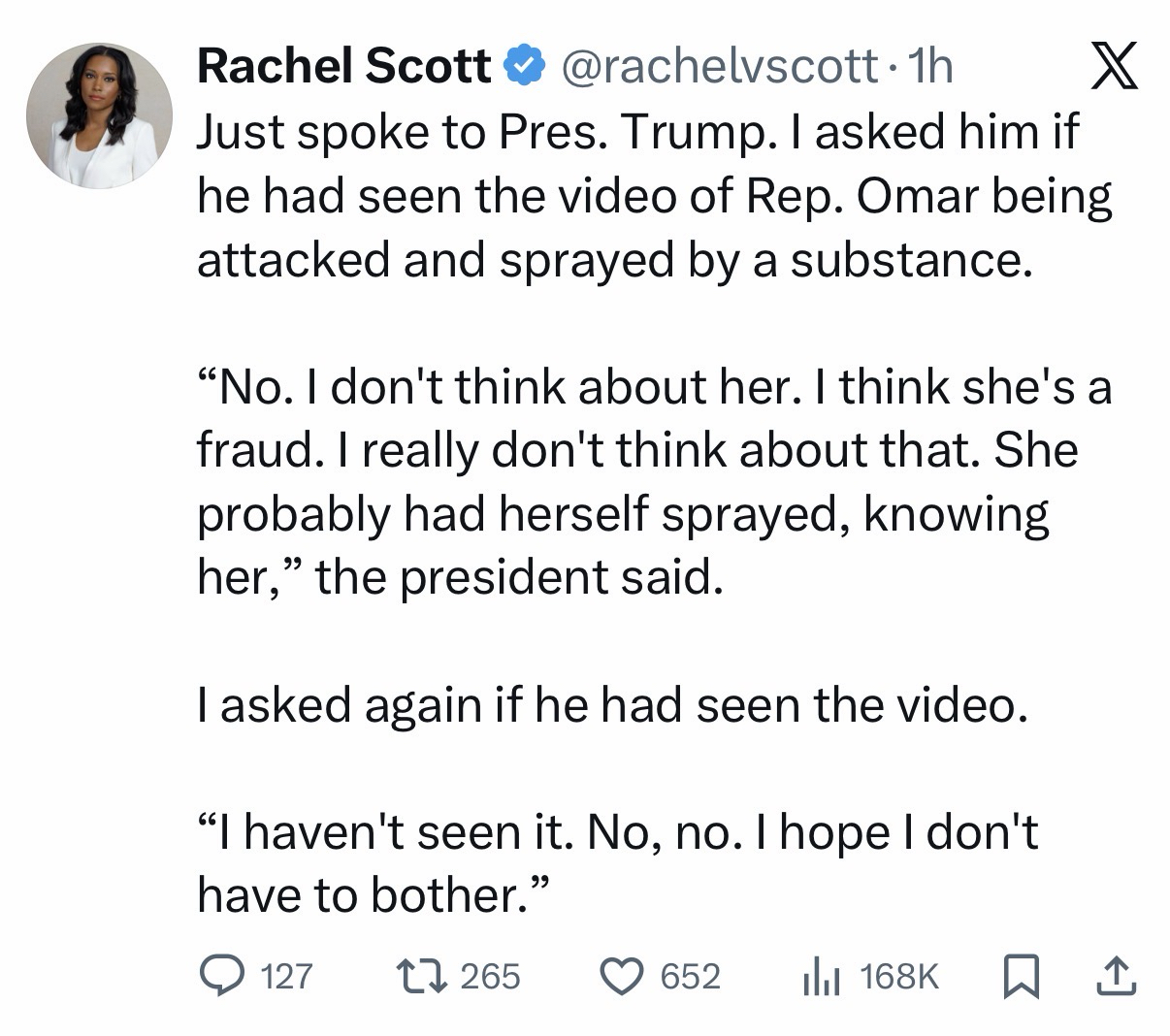This screenshot has width=1170, height=1036.
Task: Open the share arrow icon
Action: tap(1116, 976)
